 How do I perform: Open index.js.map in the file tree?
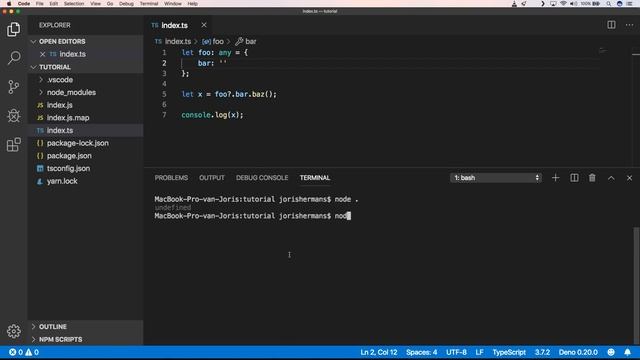click(x=68, y=118)
